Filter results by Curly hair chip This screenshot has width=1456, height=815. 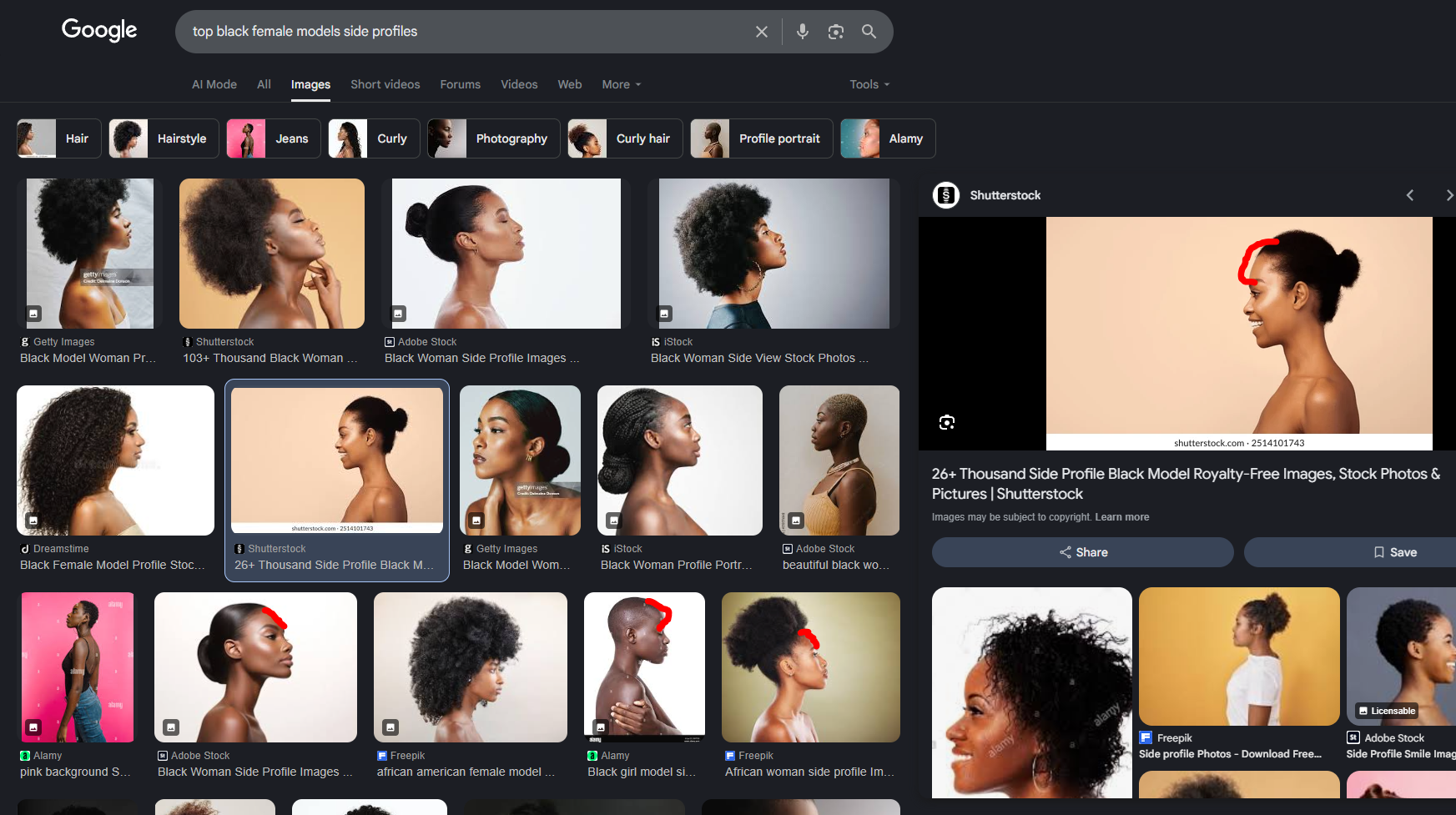click(x=625, y=138)
